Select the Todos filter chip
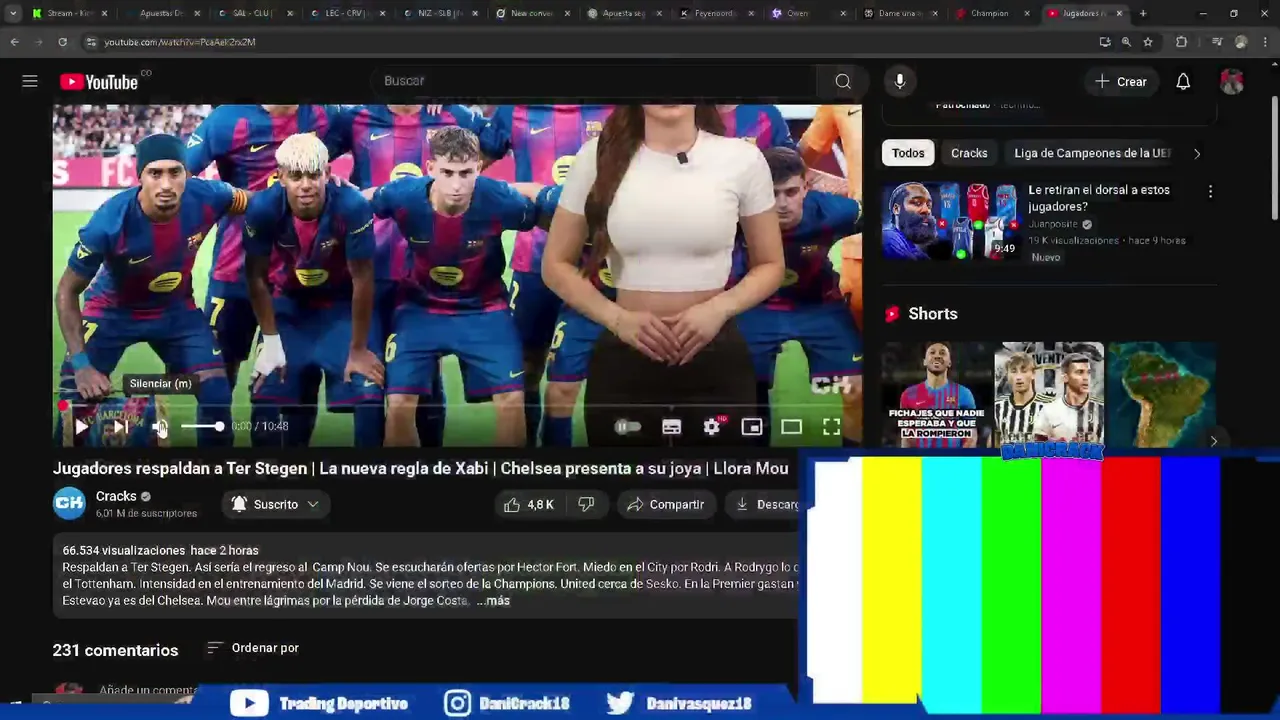 908,153
